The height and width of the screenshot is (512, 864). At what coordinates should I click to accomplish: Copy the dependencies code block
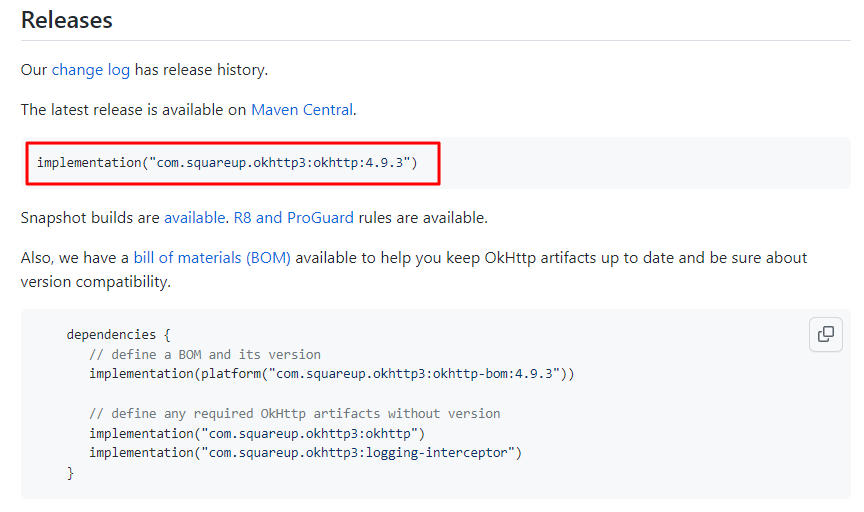[x=825, y=334]
